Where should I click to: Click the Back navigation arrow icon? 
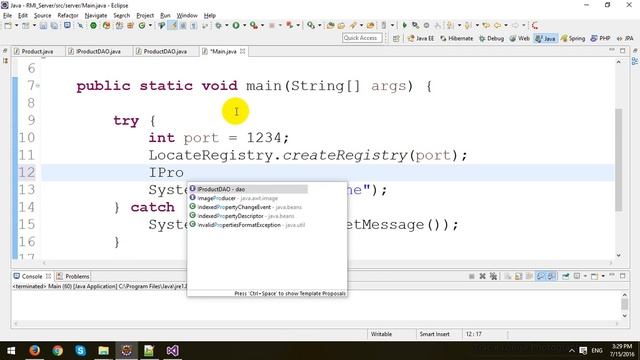pyautogui.click(x=498, y=25)
